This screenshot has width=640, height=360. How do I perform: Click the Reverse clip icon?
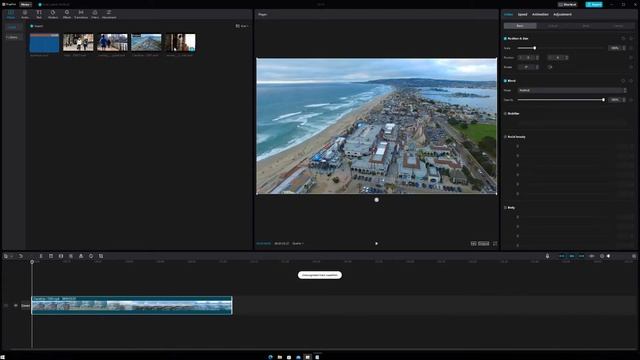point(71,256)
